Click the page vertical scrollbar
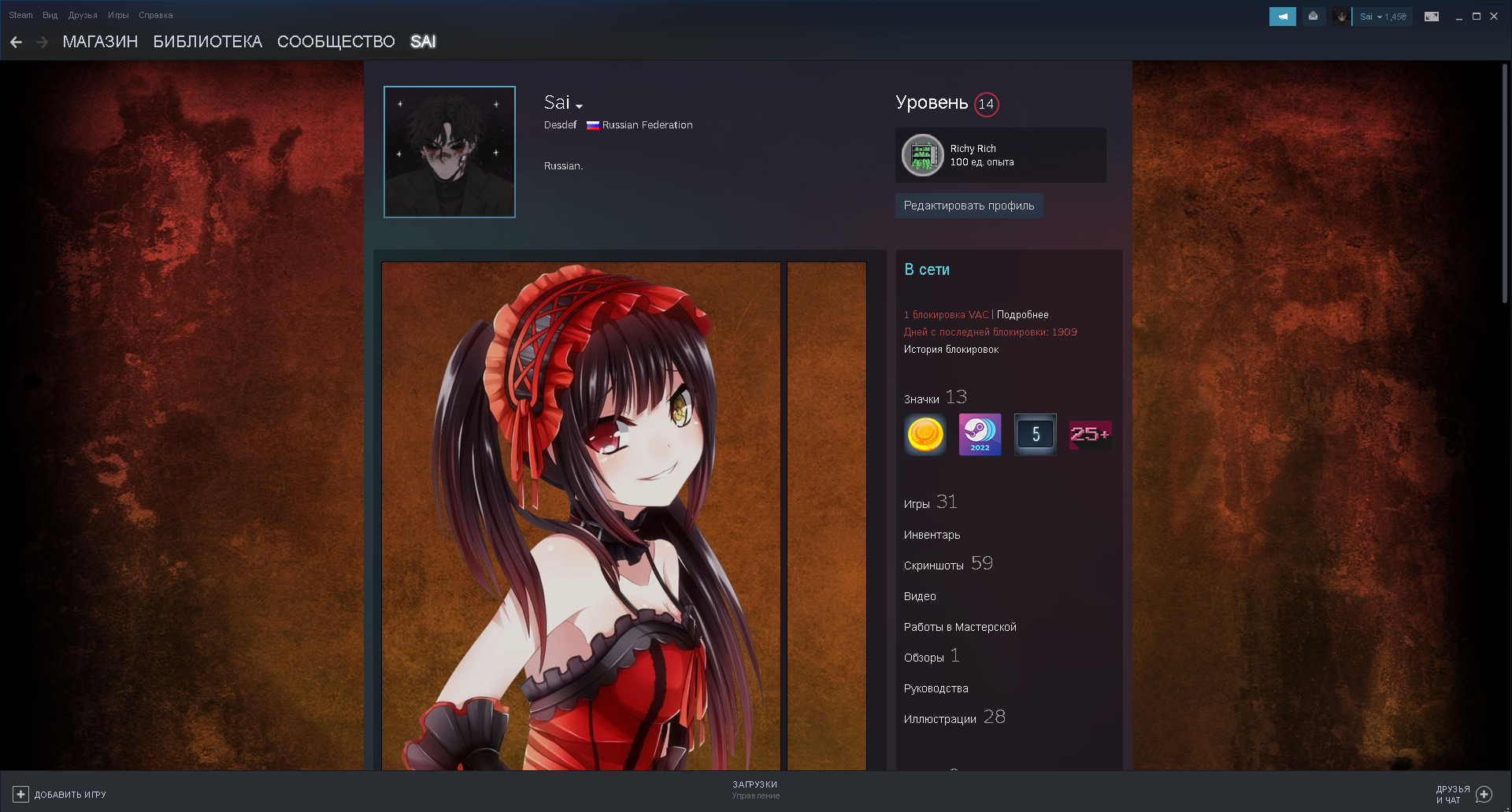 (1505, 184)
